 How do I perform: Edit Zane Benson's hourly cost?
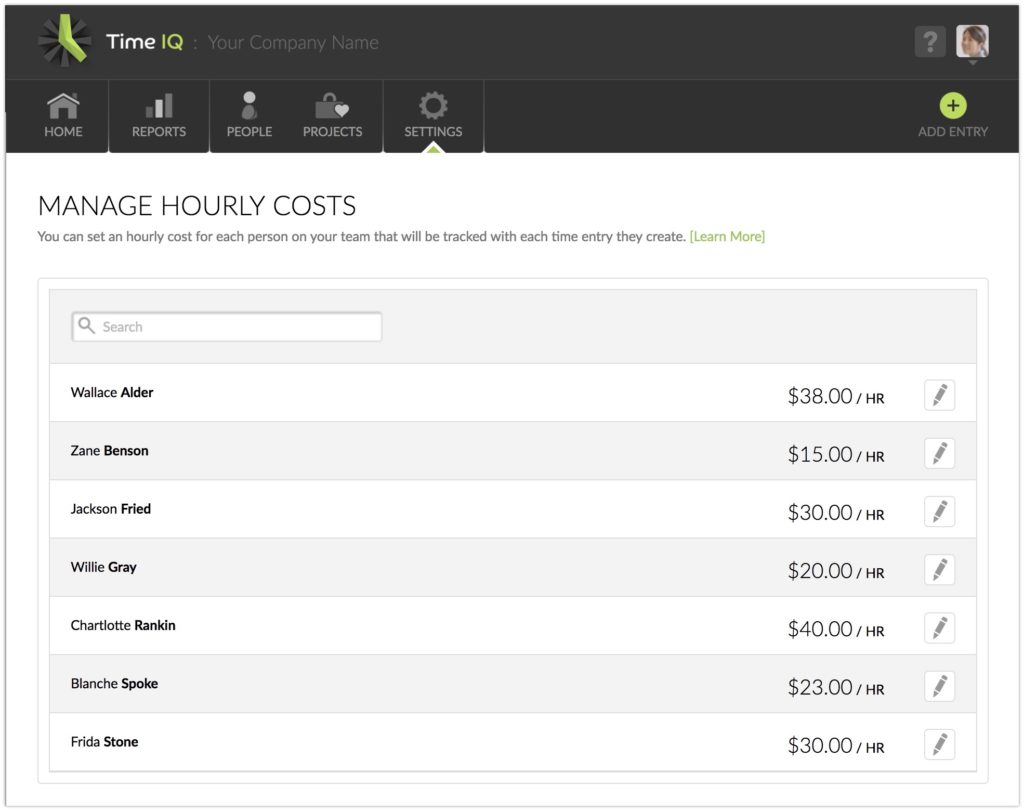938,453
